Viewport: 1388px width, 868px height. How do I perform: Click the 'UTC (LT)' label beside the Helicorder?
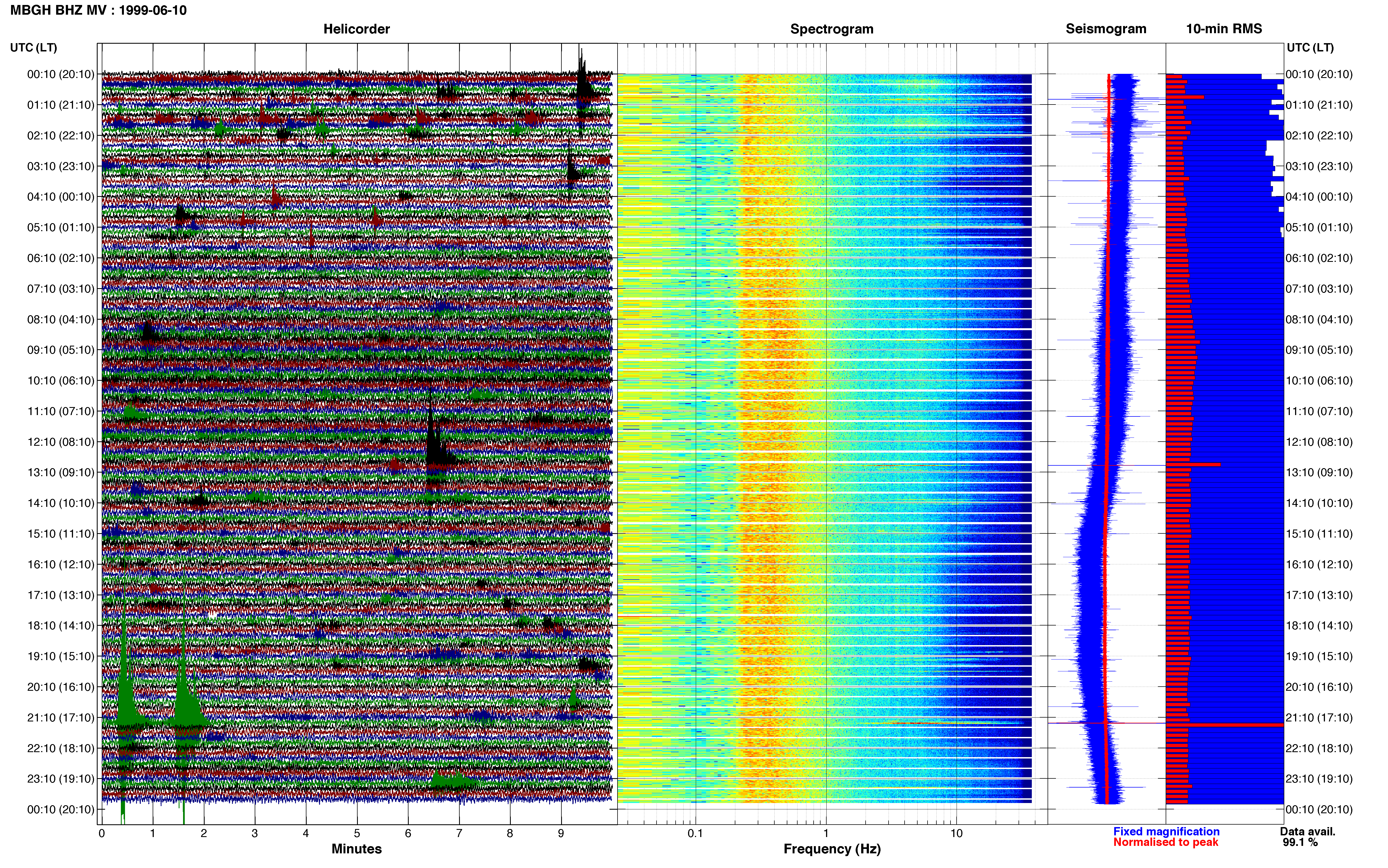click(33, 48)
